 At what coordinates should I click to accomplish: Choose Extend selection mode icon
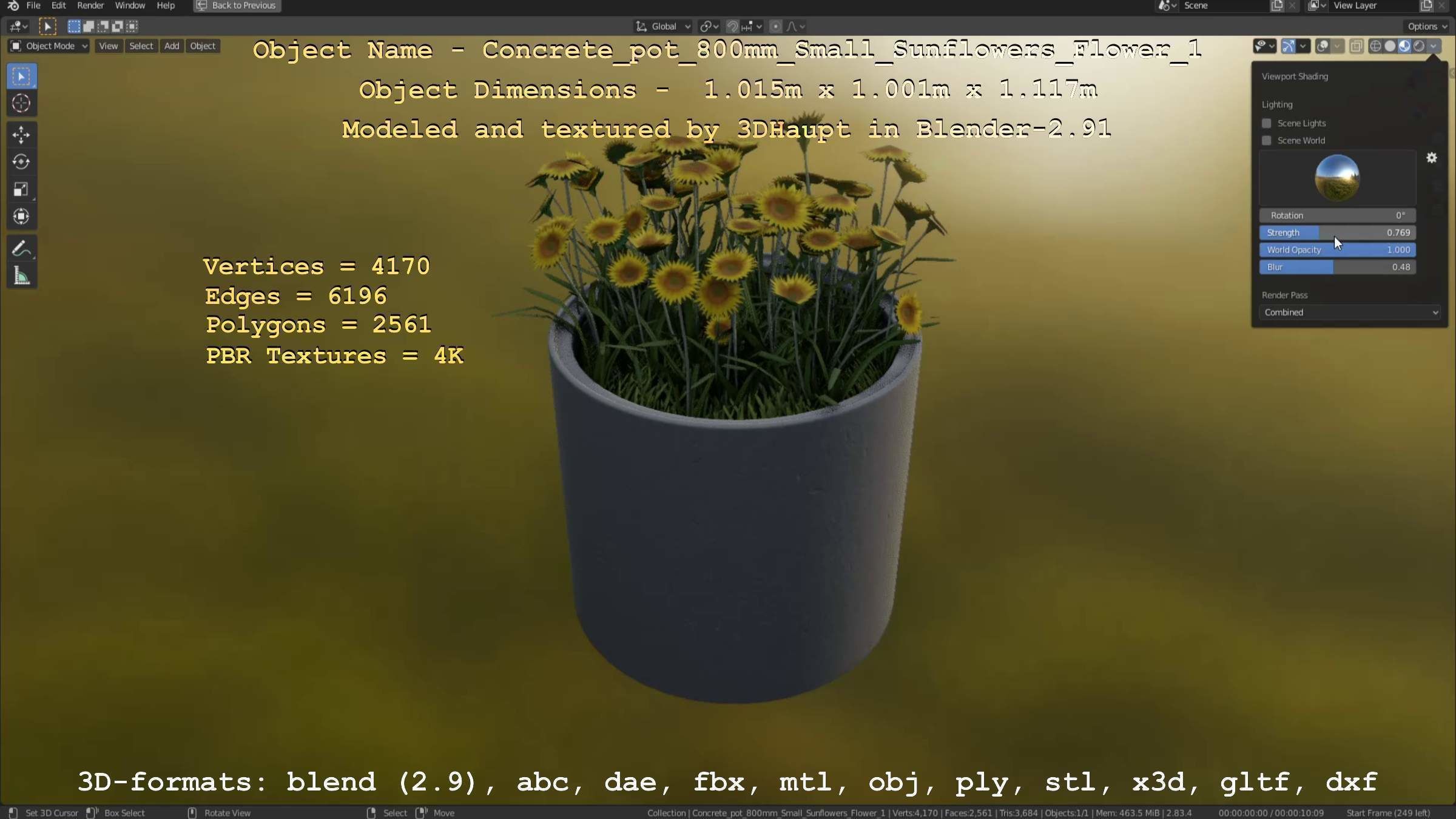(88, 26)
